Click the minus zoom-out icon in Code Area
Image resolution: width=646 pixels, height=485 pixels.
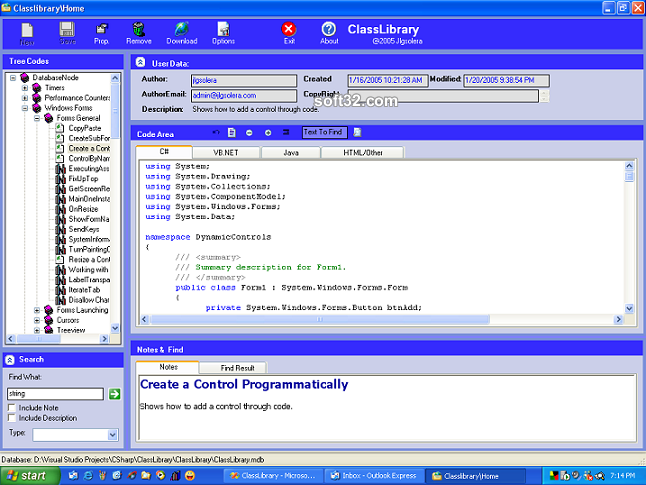(249, 133)
